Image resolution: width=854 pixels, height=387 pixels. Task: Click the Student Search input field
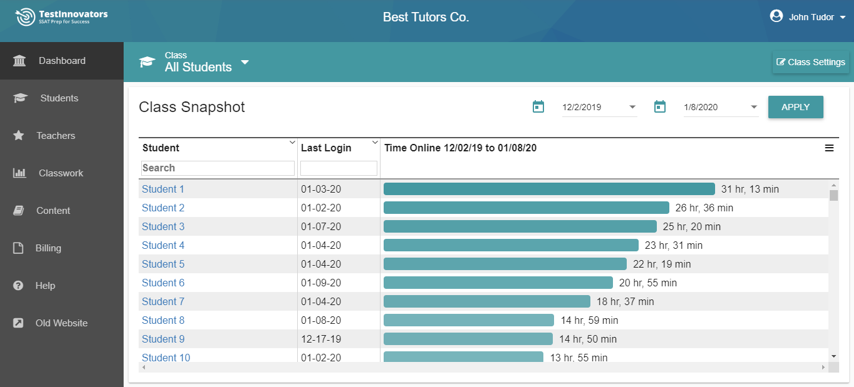point(218,168)
